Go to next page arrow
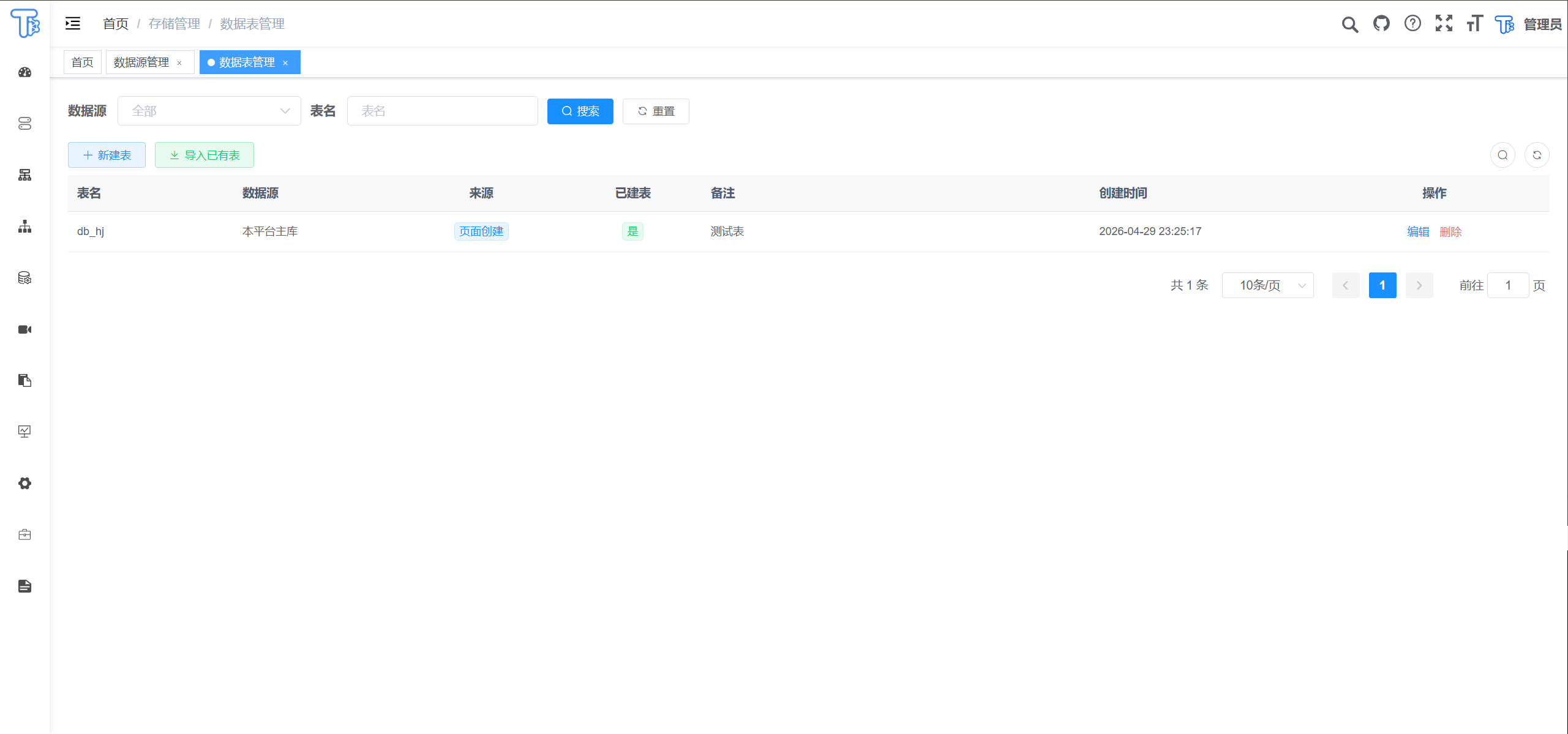The width and height of the screenshot is (1568, 734). coord(1419,285)
